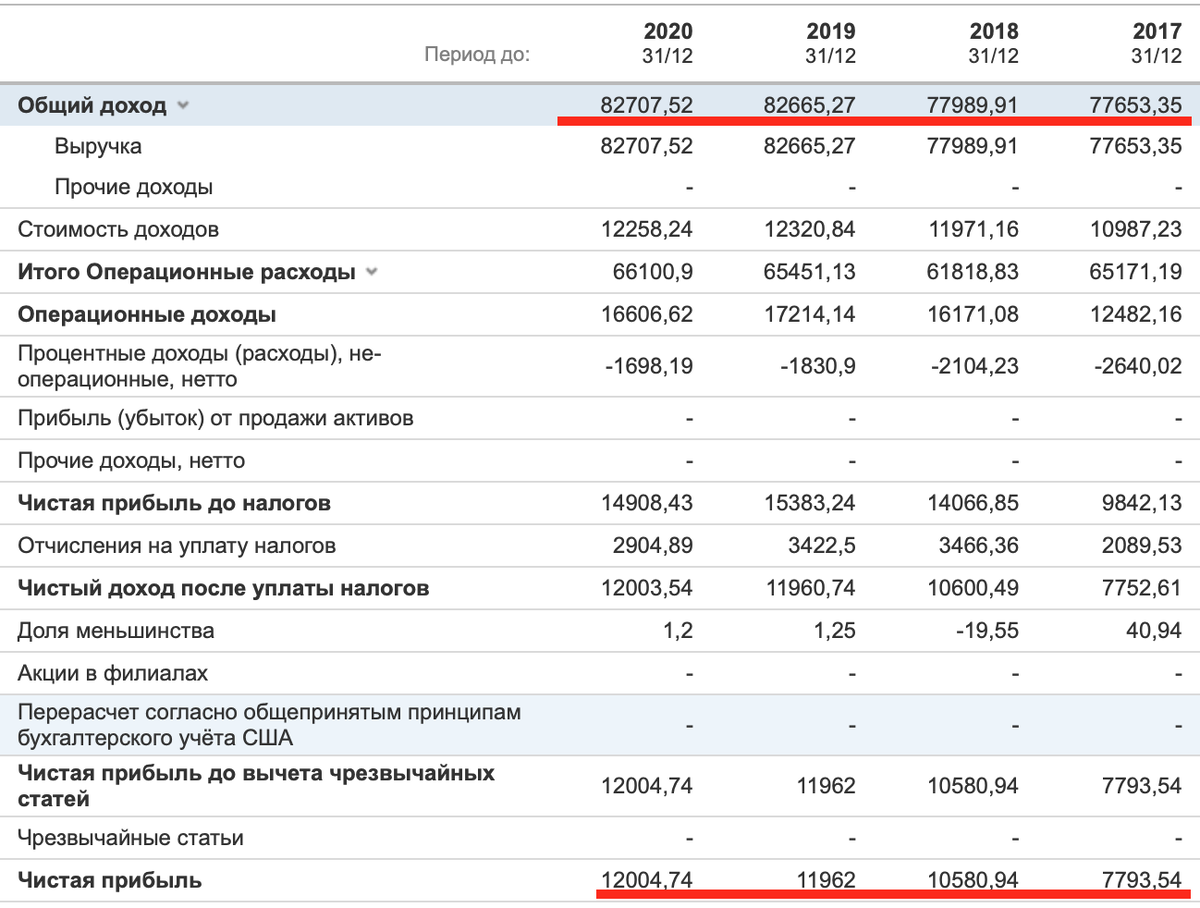Click after-tax income value 10600,49

(972, 588)
